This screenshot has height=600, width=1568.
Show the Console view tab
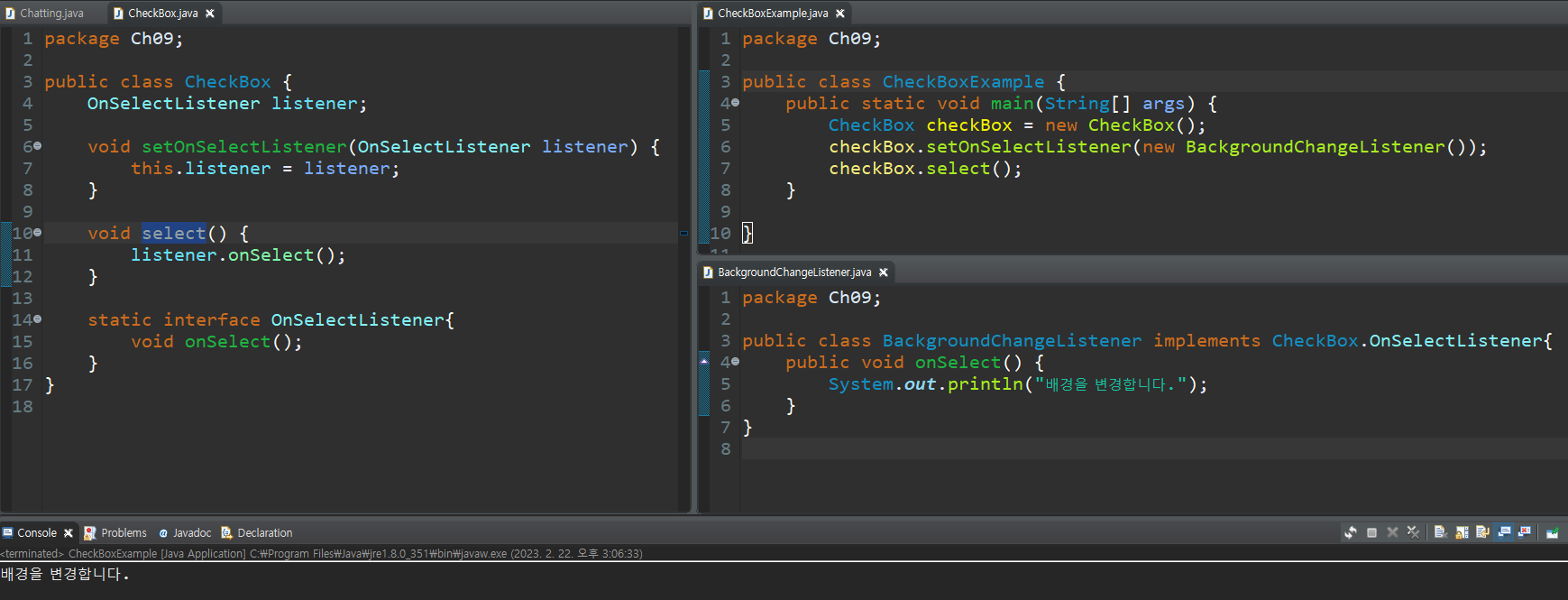coord(37,533)
